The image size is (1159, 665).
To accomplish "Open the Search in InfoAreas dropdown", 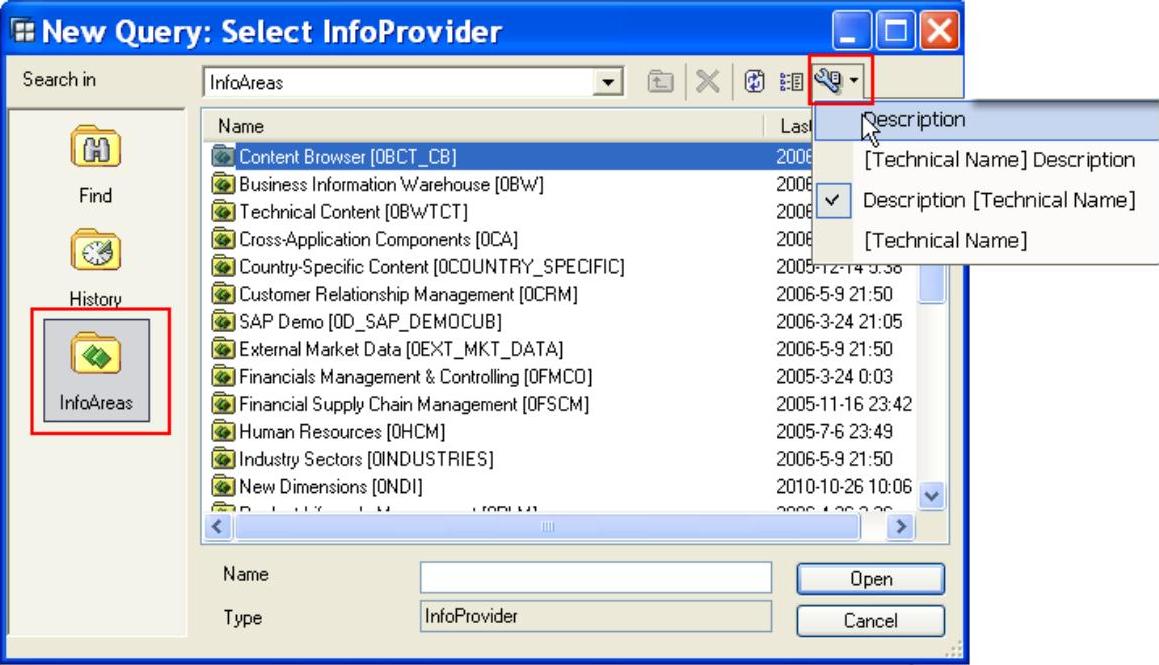I will 608,82.
